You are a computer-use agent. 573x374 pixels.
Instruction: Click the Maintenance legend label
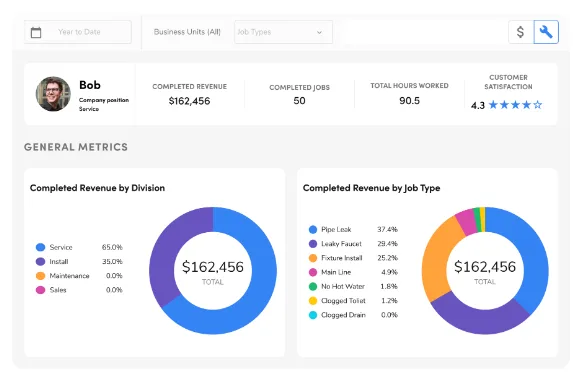point(69,276)
